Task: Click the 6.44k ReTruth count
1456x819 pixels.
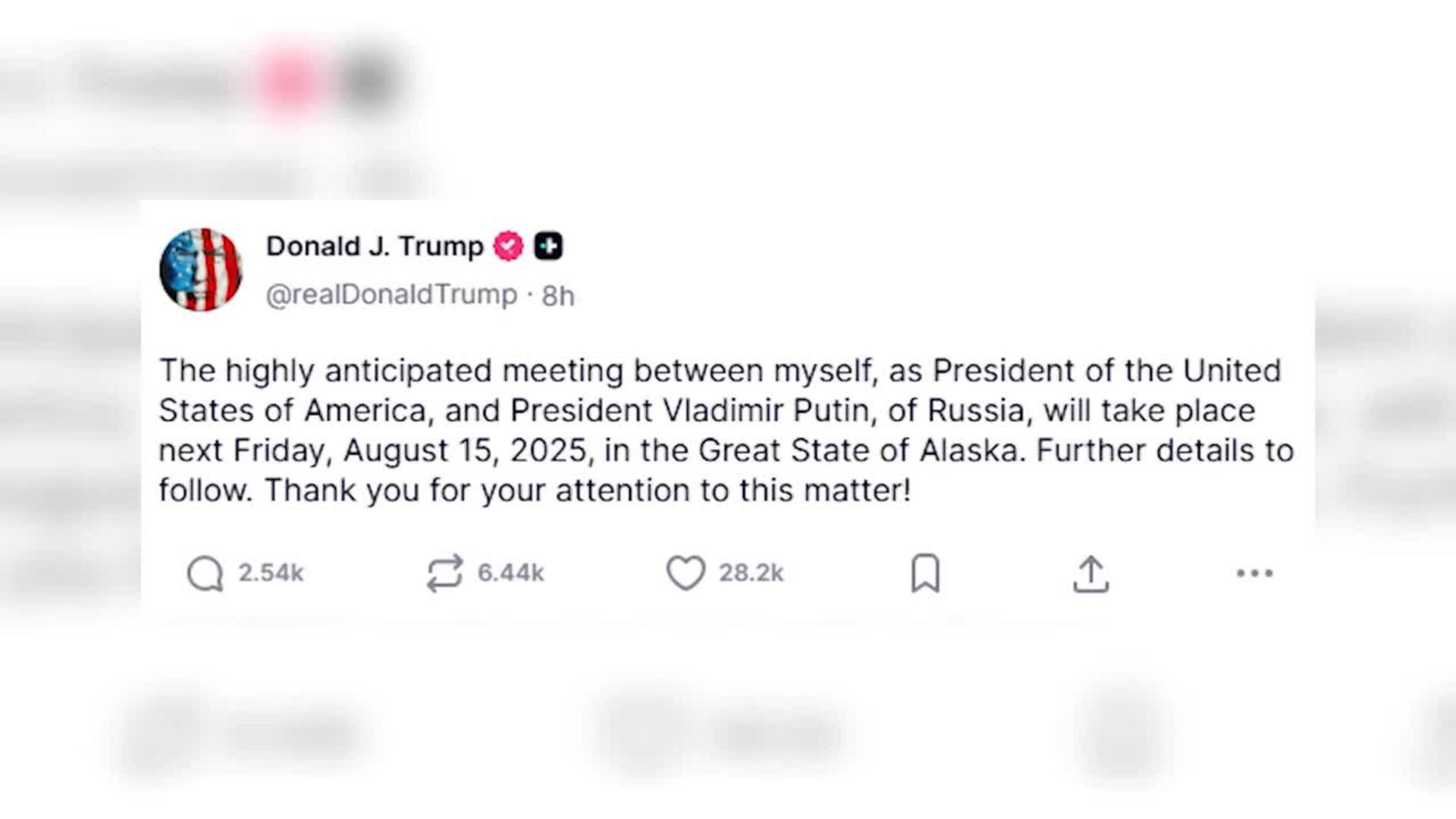Action: tap(510, 573)
